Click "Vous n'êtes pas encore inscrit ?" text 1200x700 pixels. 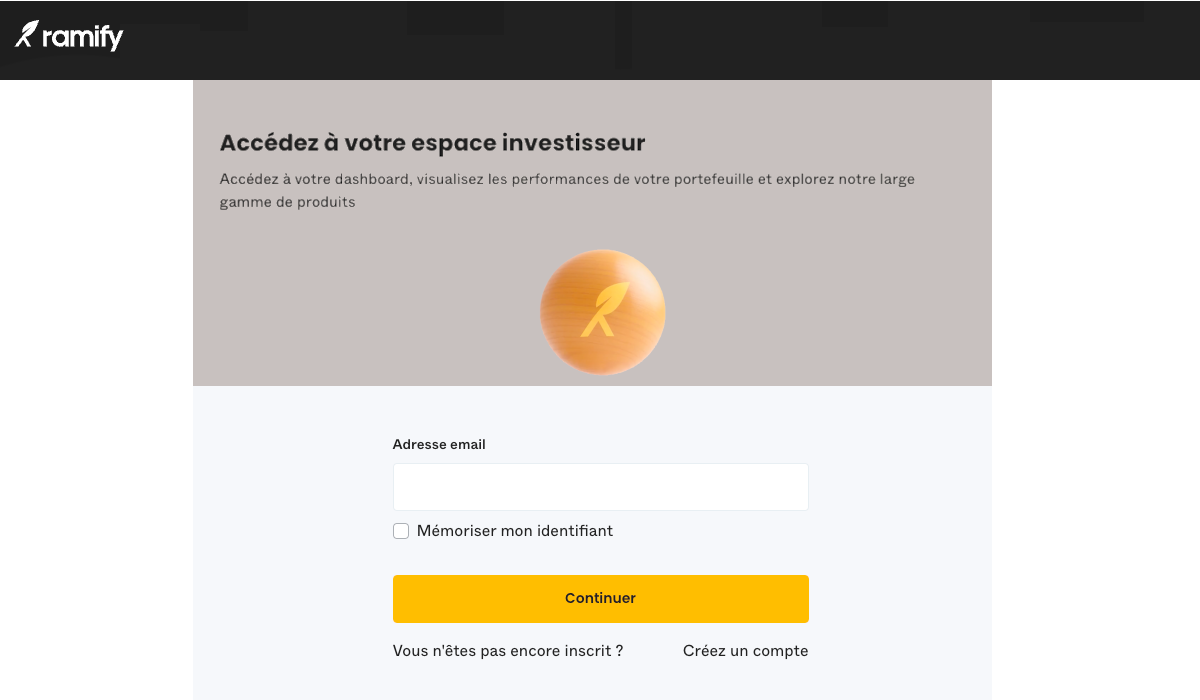(x=507, y=650)
